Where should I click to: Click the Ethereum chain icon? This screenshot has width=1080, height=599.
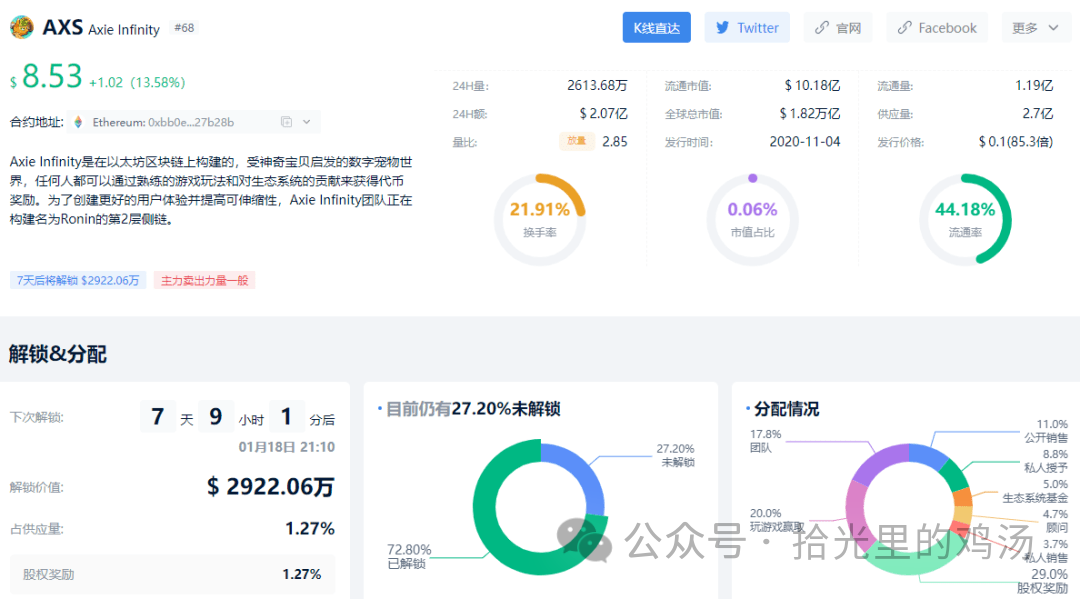[x=78, y=122]
